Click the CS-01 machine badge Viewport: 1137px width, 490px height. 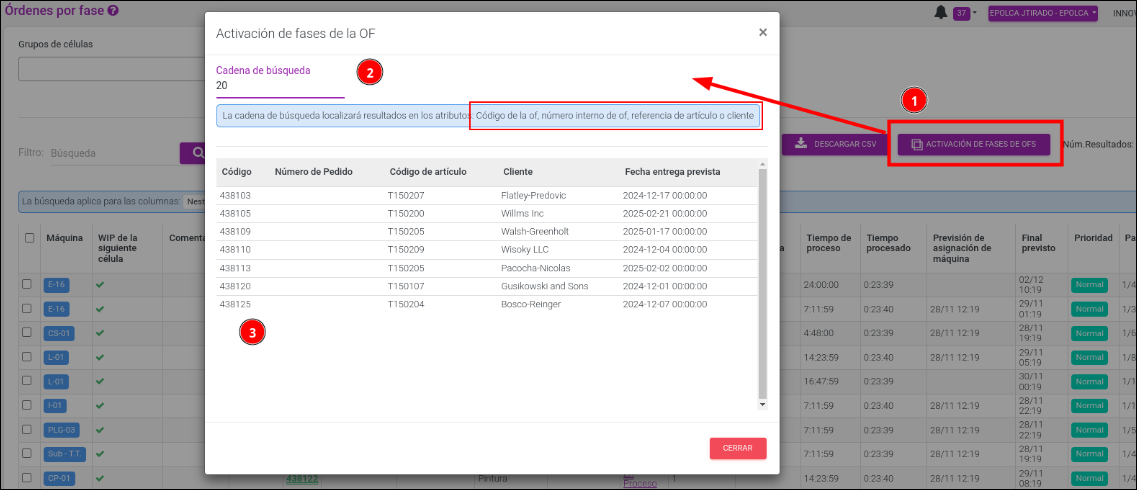pyautogui.click(x=57, y=333)
